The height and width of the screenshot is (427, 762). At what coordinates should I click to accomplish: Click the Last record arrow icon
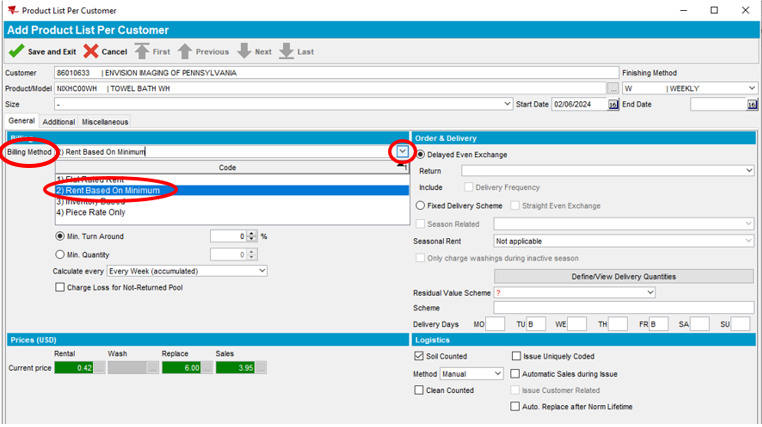[286, 51]
